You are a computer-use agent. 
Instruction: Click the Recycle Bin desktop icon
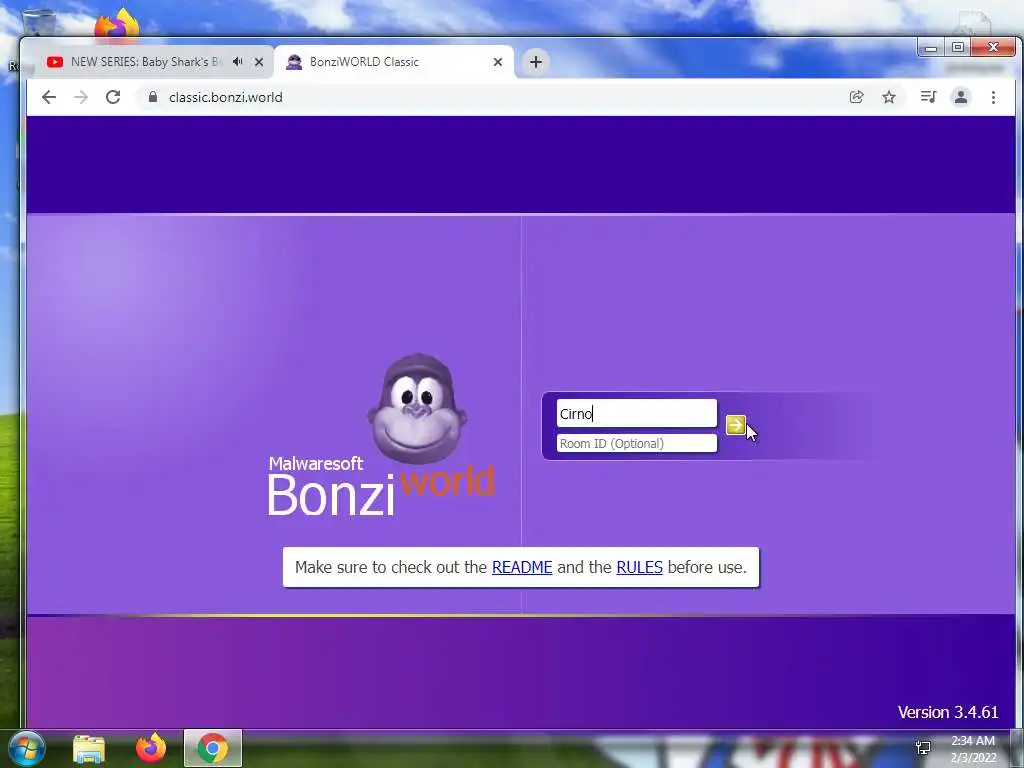[x=39, y=23]
